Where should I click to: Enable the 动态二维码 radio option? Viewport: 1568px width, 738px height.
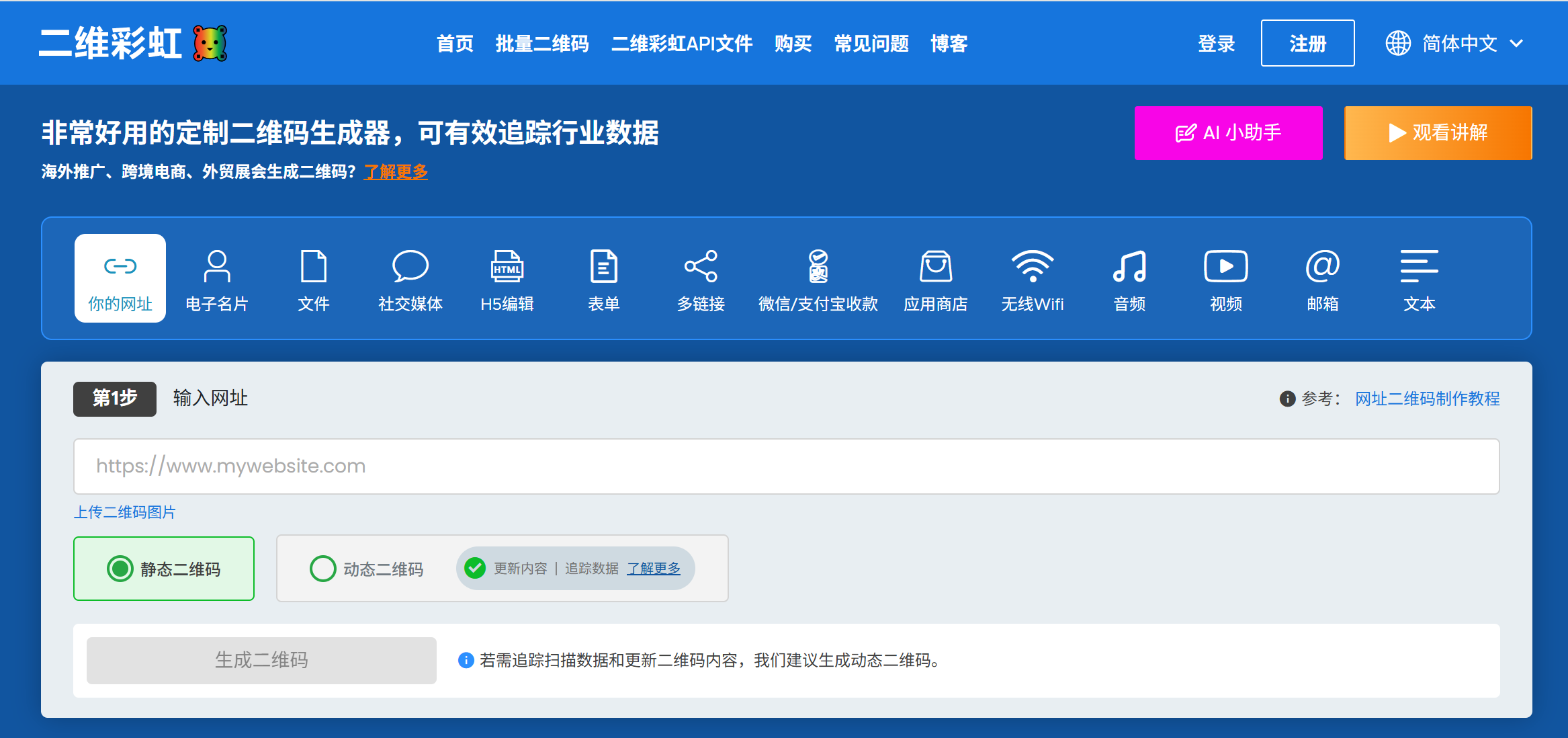coord(323,569)
